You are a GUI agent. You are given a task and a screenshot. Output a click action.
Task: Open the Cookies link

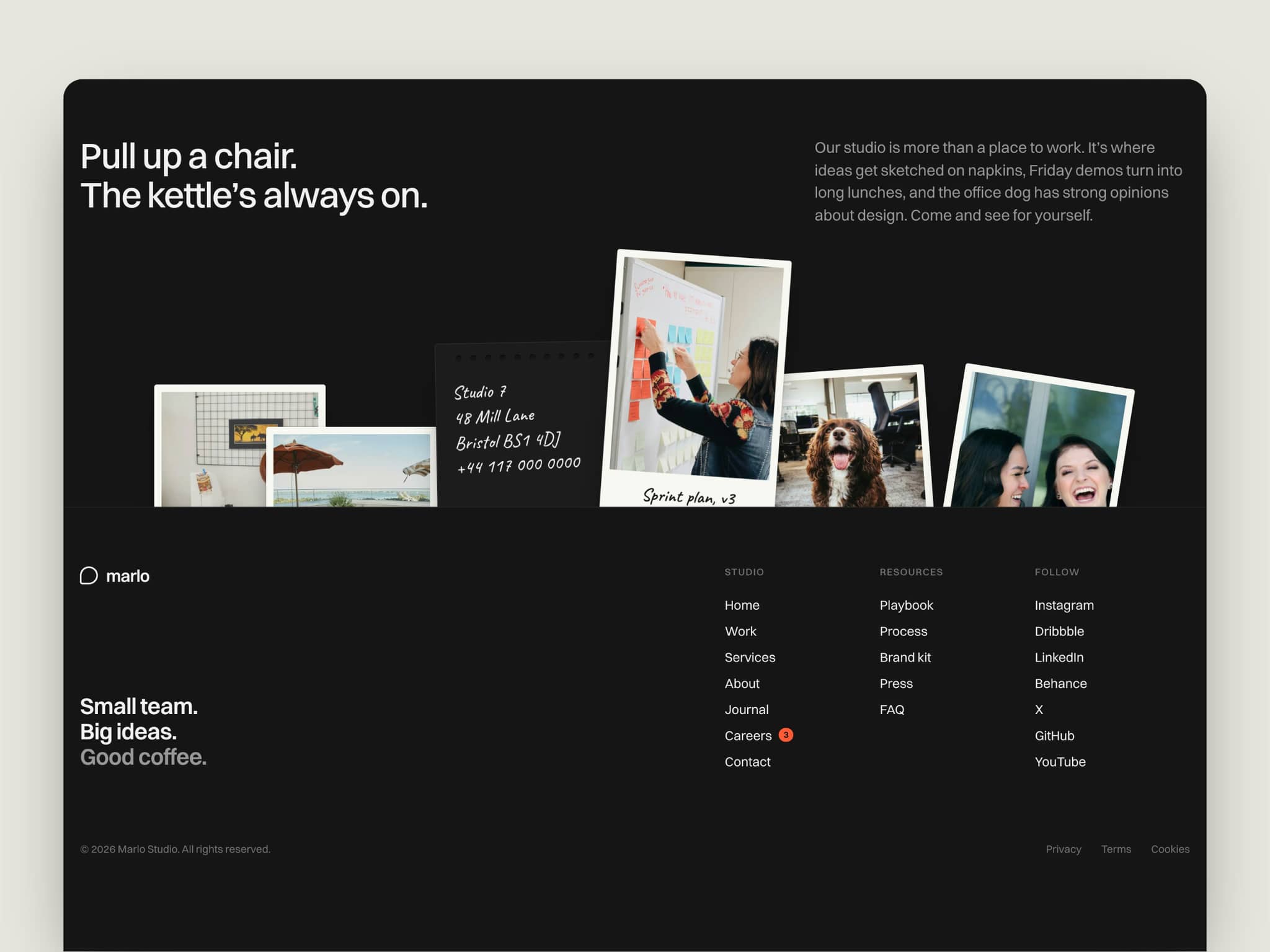(1170, 849)
